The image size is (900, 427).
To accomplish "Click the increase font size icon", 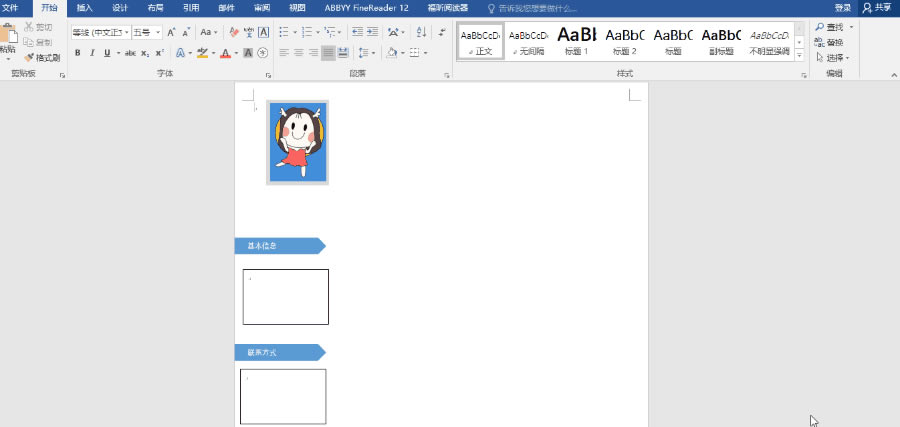I will (x=171, y=32).
